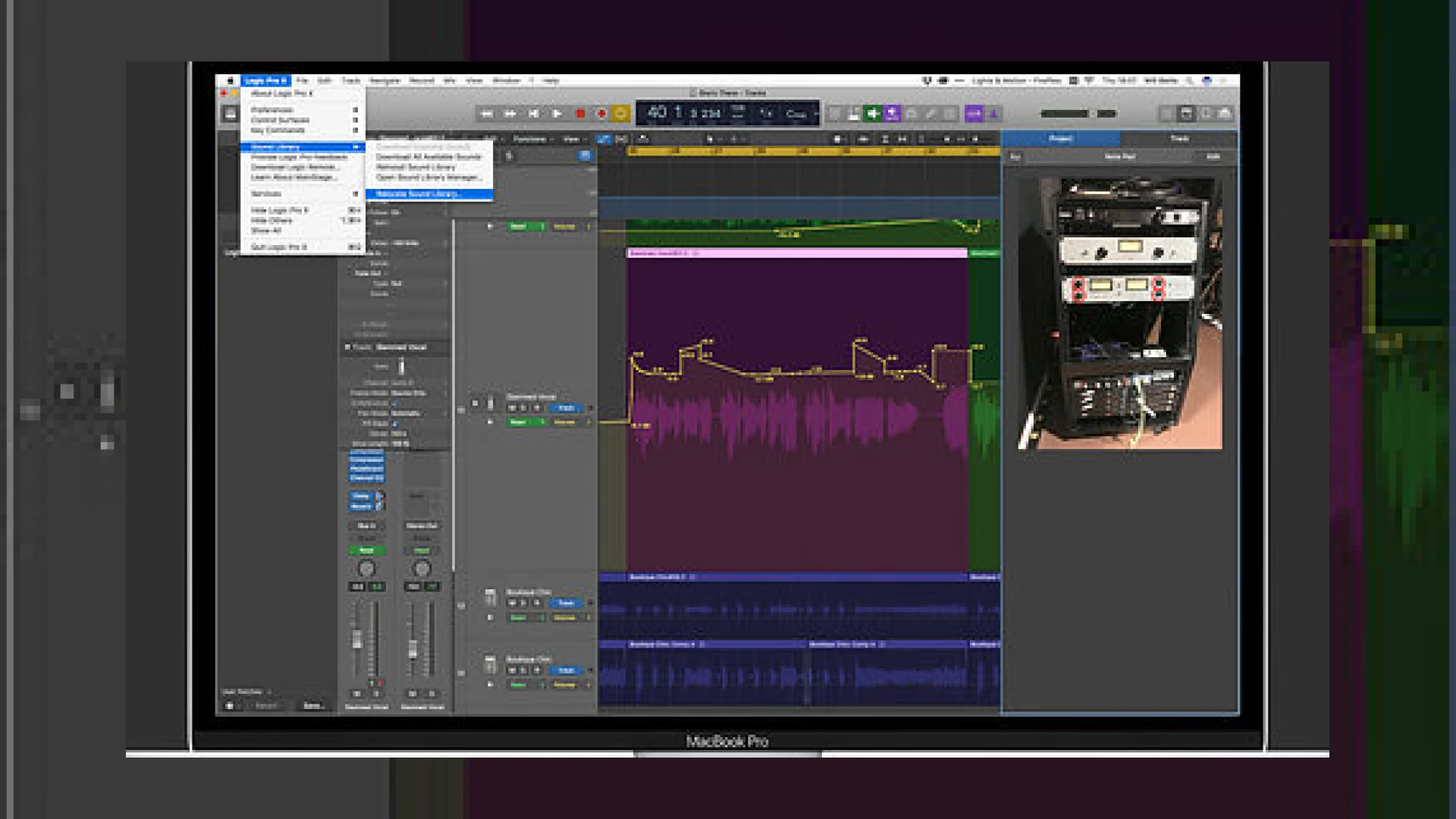Click the track icon on the first Boutique Chic header

(x=491, y=598)
